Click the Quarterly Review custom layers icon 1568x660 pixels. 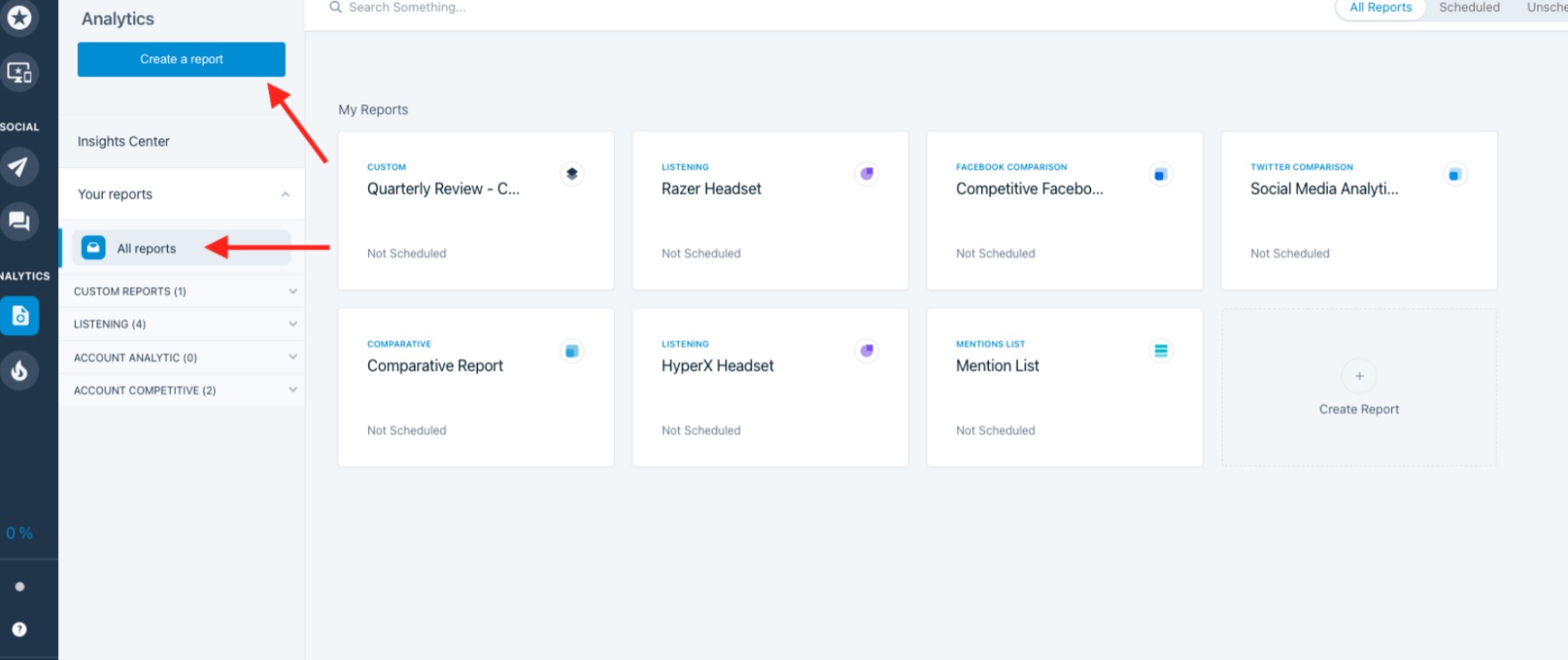pyautogui.click(x=572, y=174)
